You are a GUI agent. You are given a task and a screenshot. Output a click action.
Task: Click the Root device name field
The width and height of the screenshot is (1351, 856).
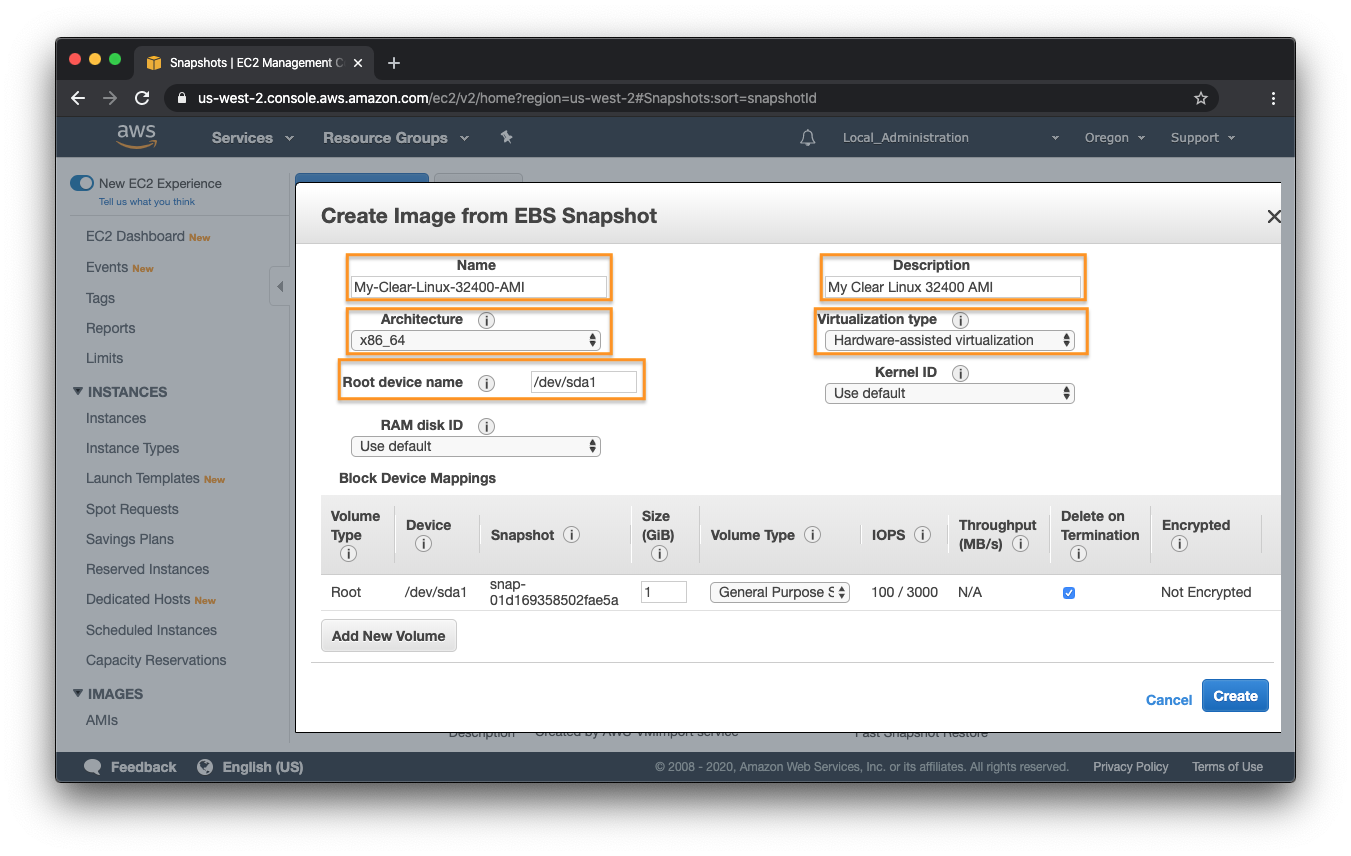[584, 381]
